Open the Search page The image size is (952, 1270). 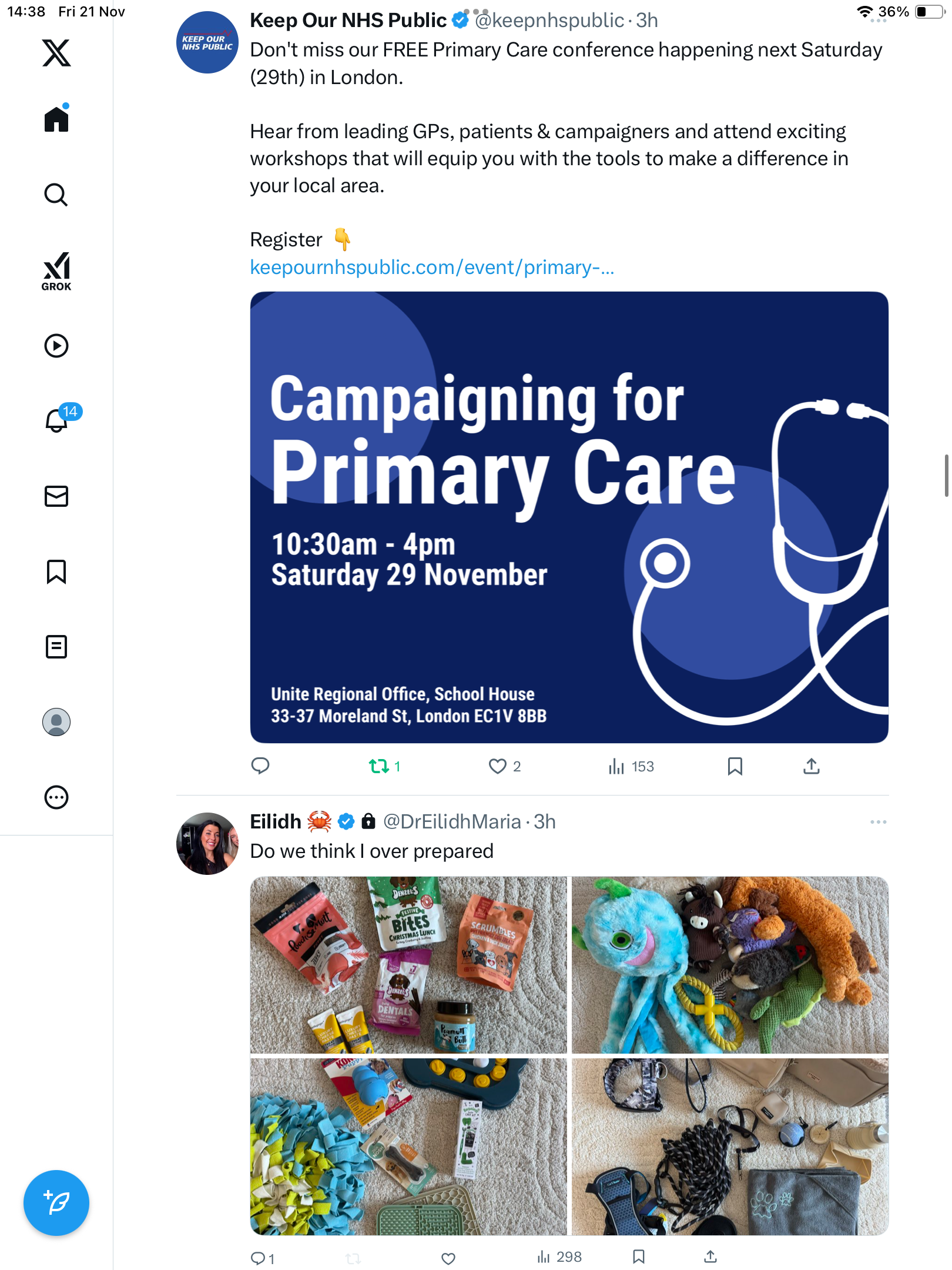click(x=56, y=195)
